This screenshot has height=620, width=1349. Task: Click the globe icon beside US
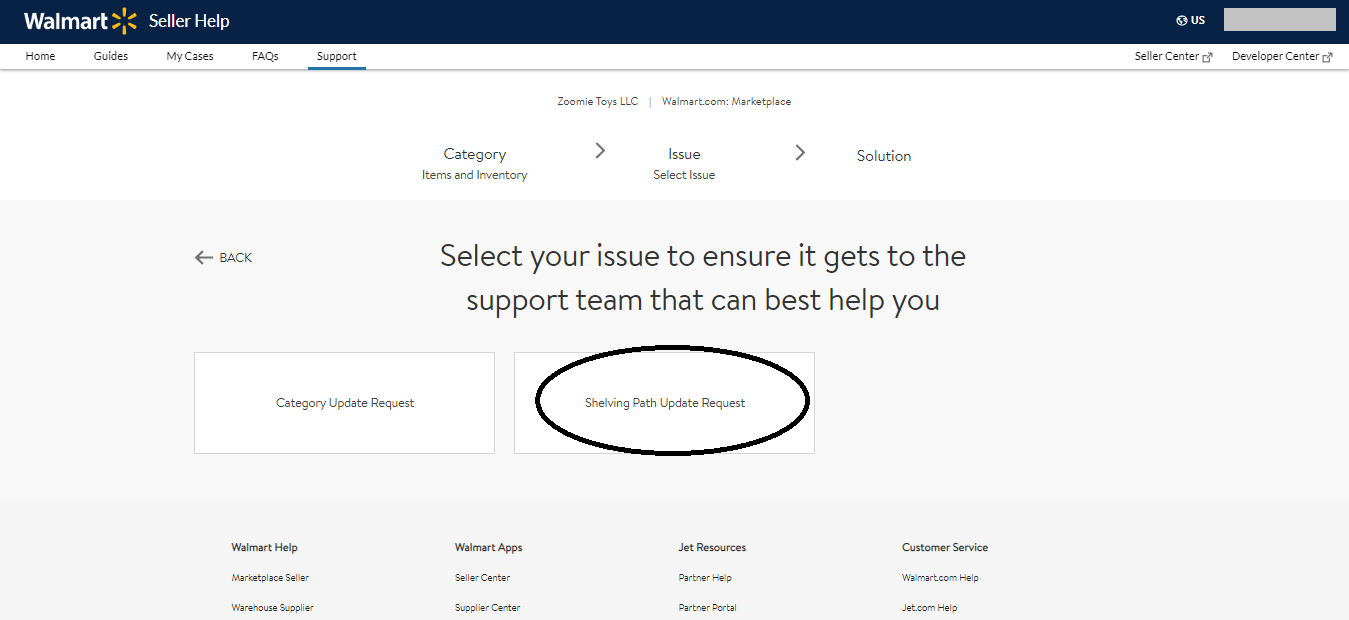1182,20
